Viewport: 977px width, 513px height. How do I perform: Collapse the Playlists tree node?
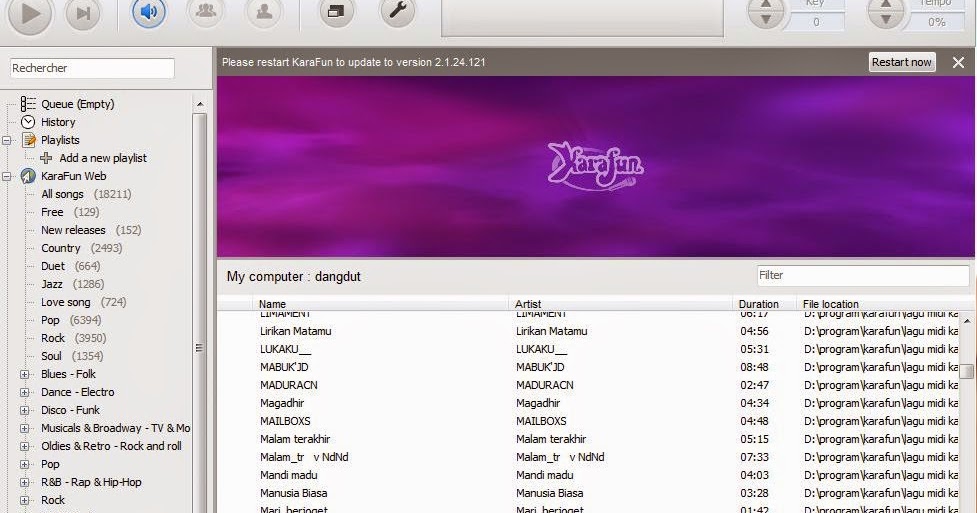[7, 140]
